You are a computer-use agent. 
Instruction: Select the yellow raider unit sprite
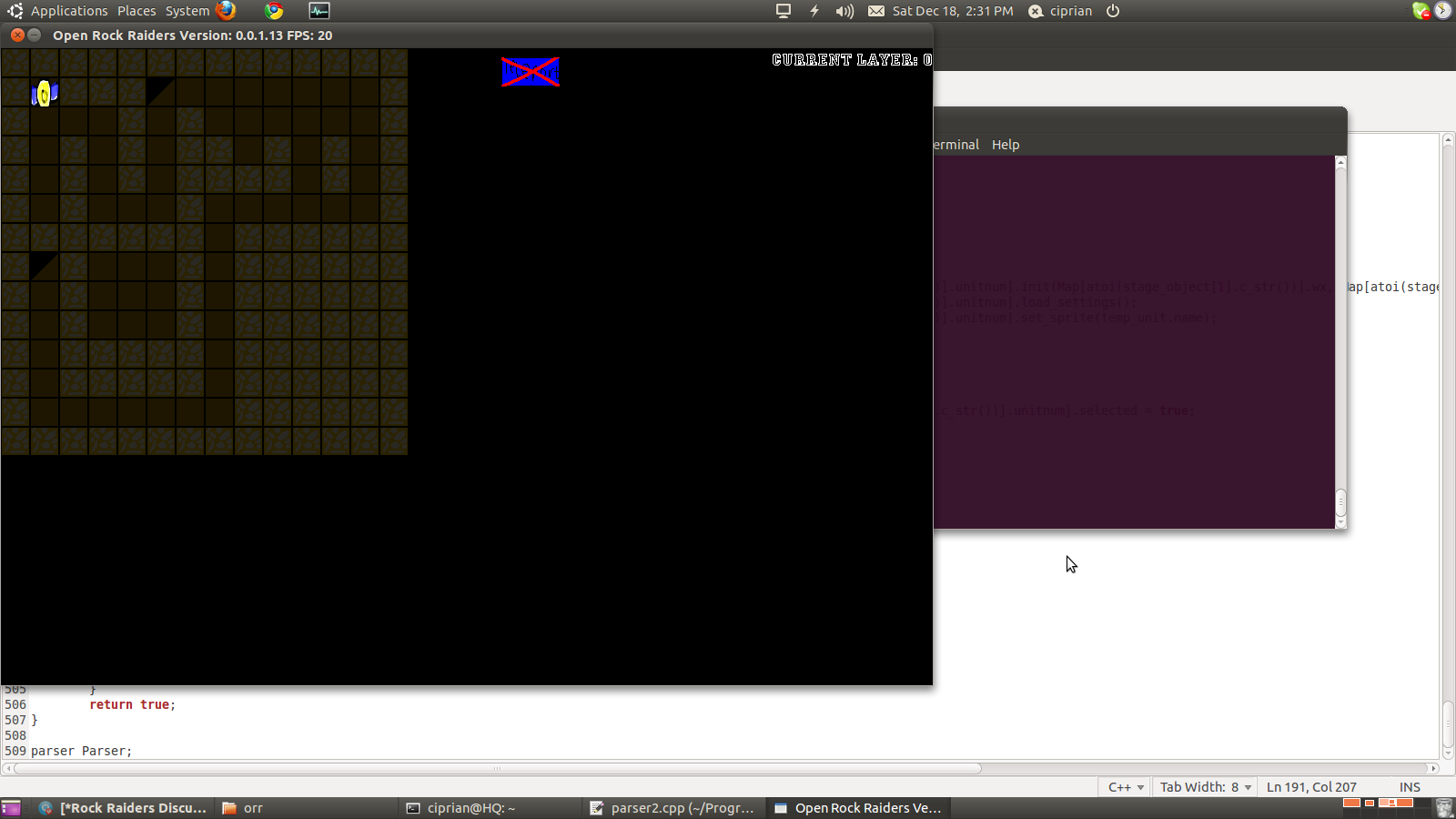45,94
